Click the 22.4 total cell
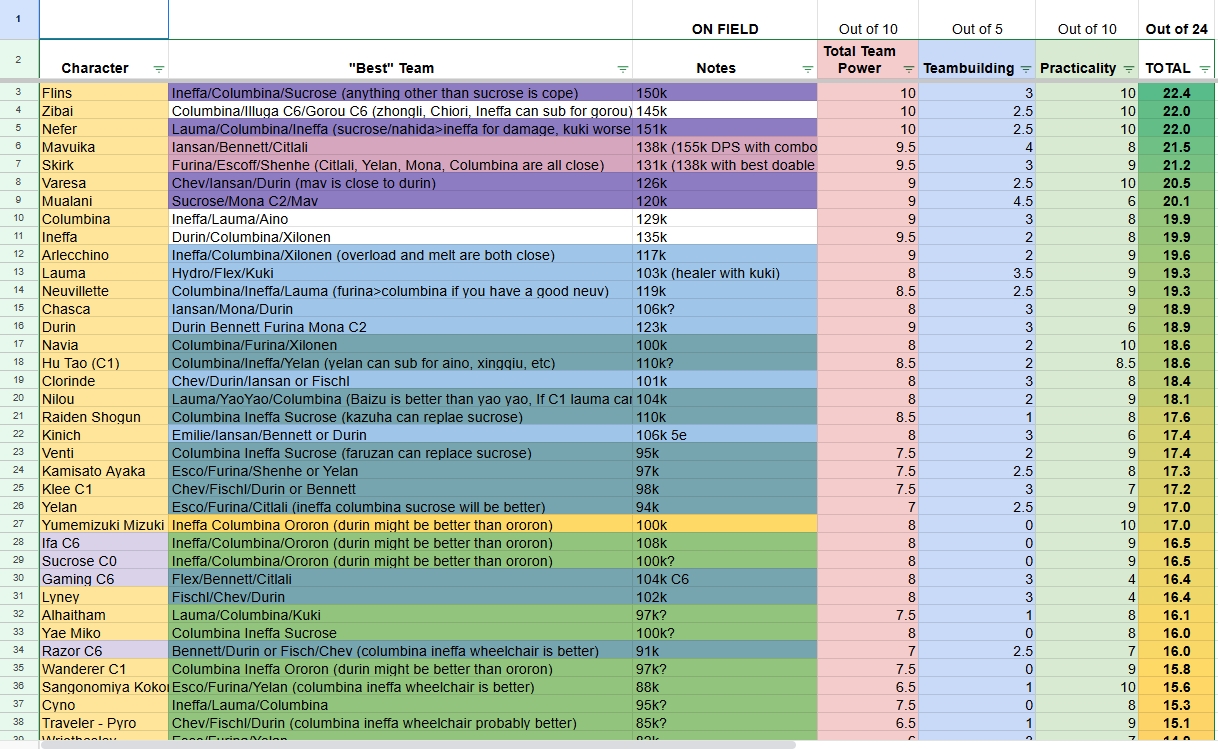Screen dimensions: 1218x749 1176,93
